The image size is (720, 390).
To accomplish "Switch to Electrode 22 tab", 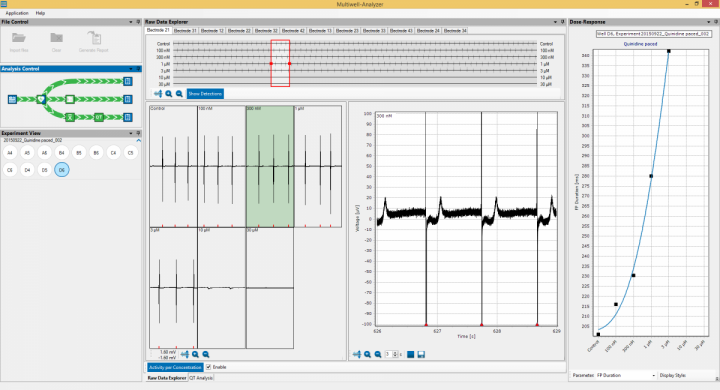I will [239, 30].
